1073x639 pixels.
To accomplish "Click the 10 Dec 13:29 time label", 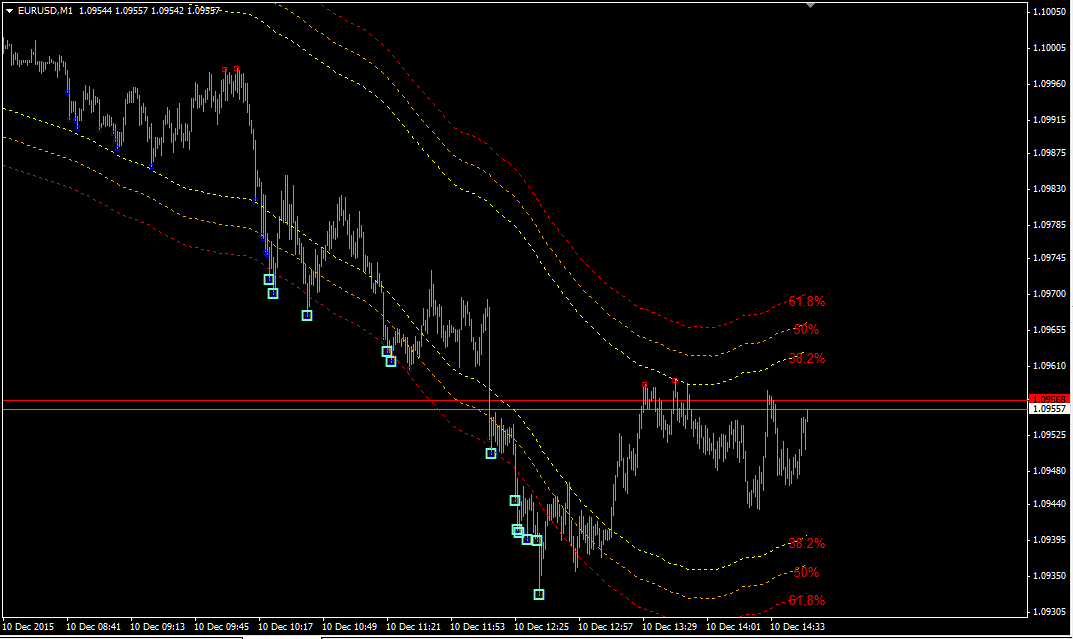I will (x=670, y=627).
